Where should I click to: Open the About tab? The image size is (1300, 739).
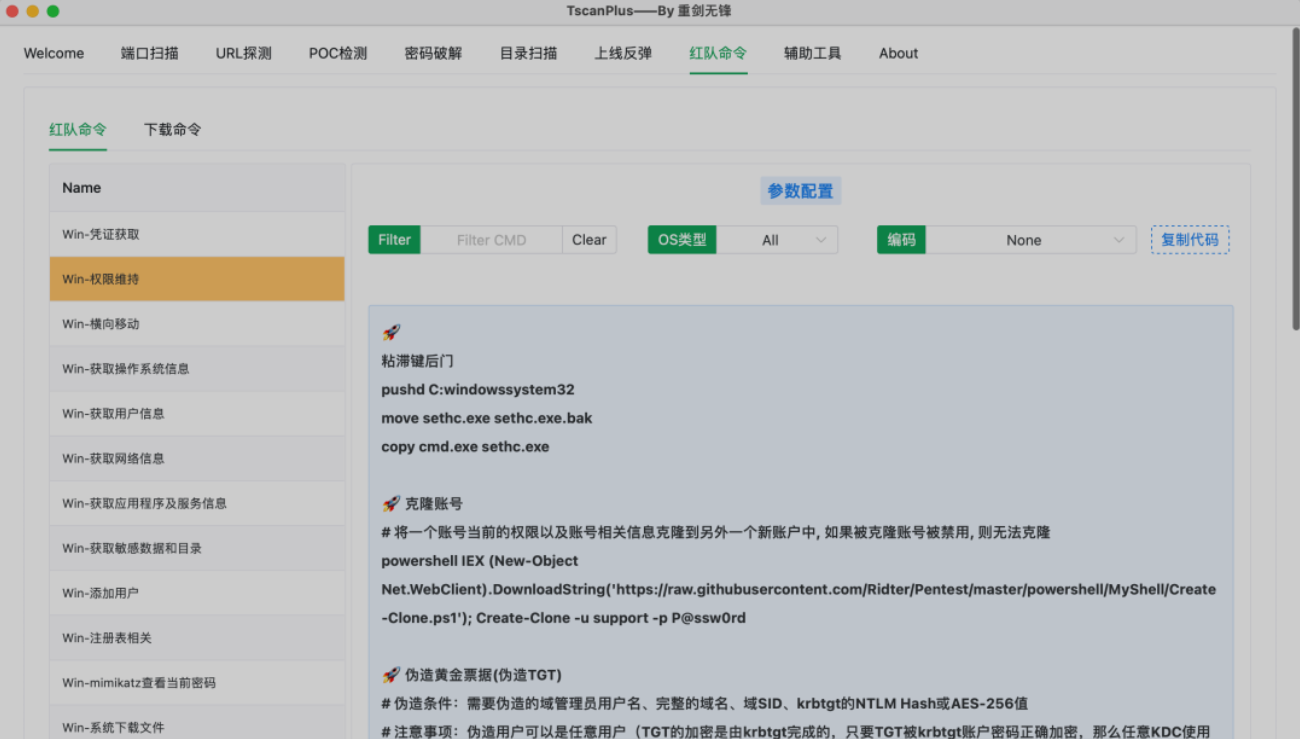(898, 53)
